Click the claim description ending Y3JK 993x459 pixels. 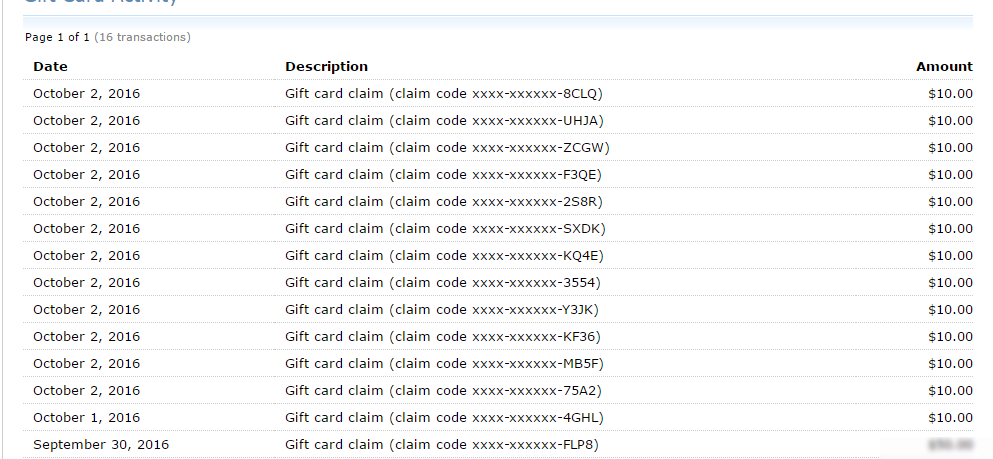point(442,310)
